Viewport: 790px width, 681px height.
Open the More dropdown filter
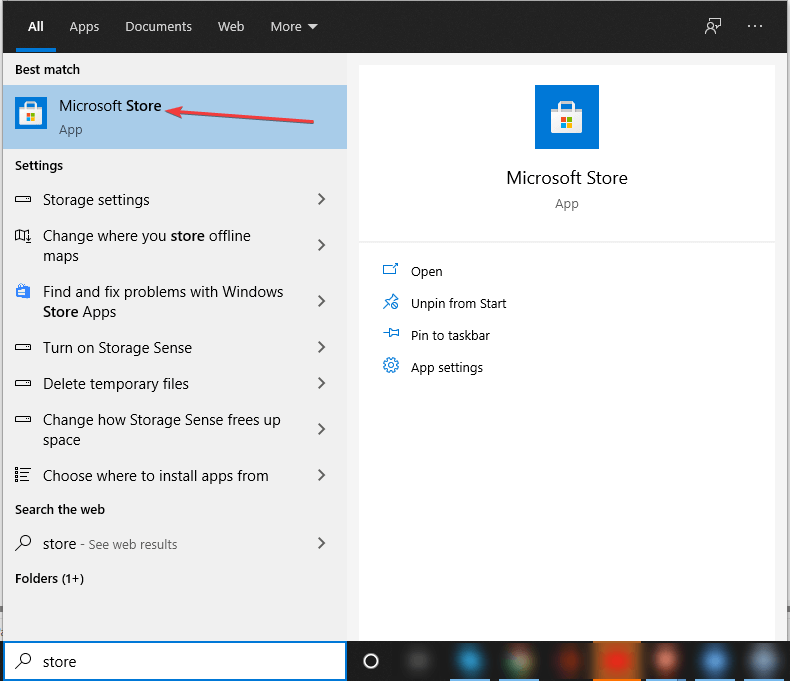(x=294, y=27)
